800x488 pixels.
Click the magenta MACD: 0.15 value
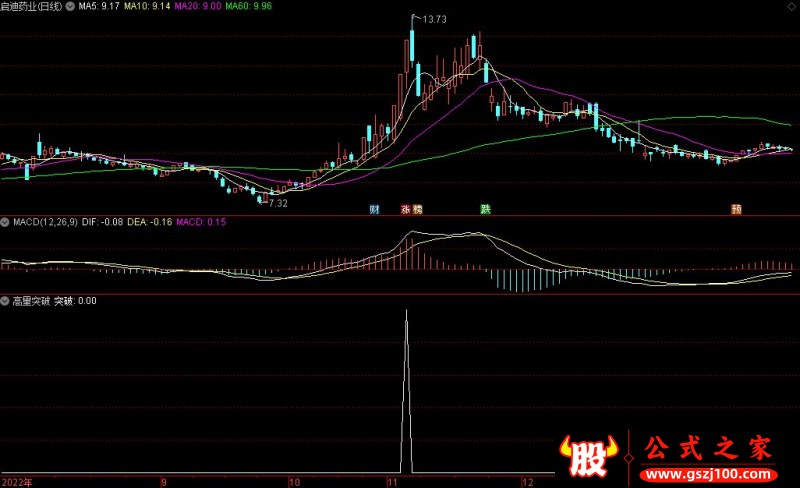point(201,222)
